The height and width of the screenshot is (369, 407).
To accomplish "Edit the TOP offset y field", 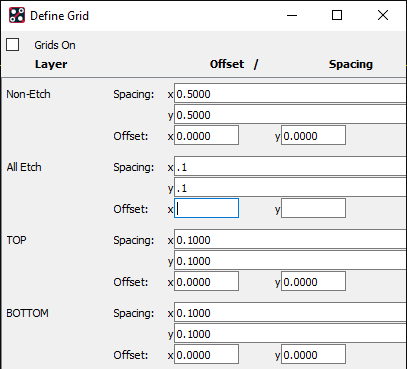I will coord(313,281).
